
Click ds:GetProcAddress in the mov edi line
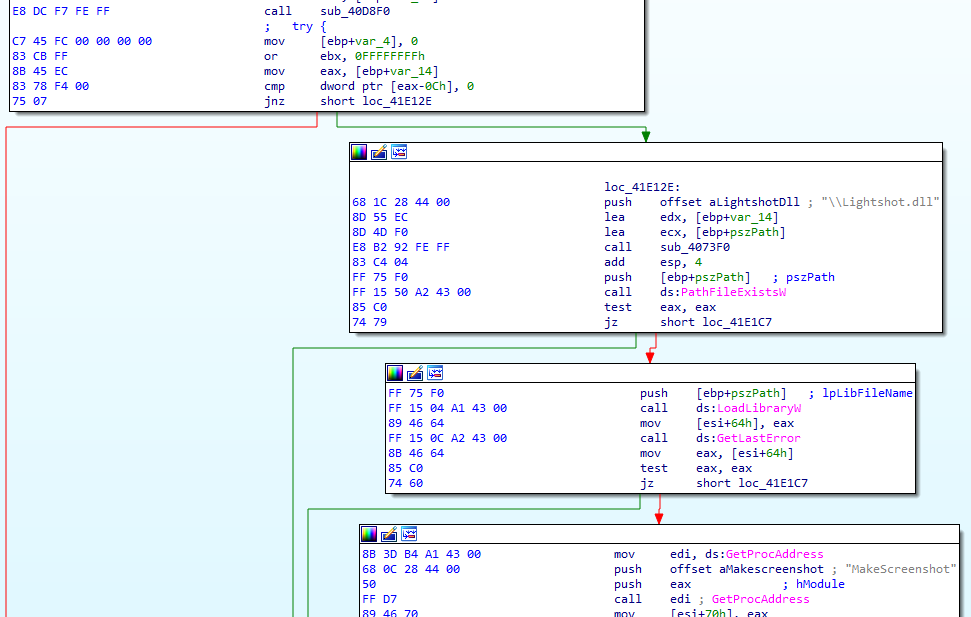pos(764,554)
